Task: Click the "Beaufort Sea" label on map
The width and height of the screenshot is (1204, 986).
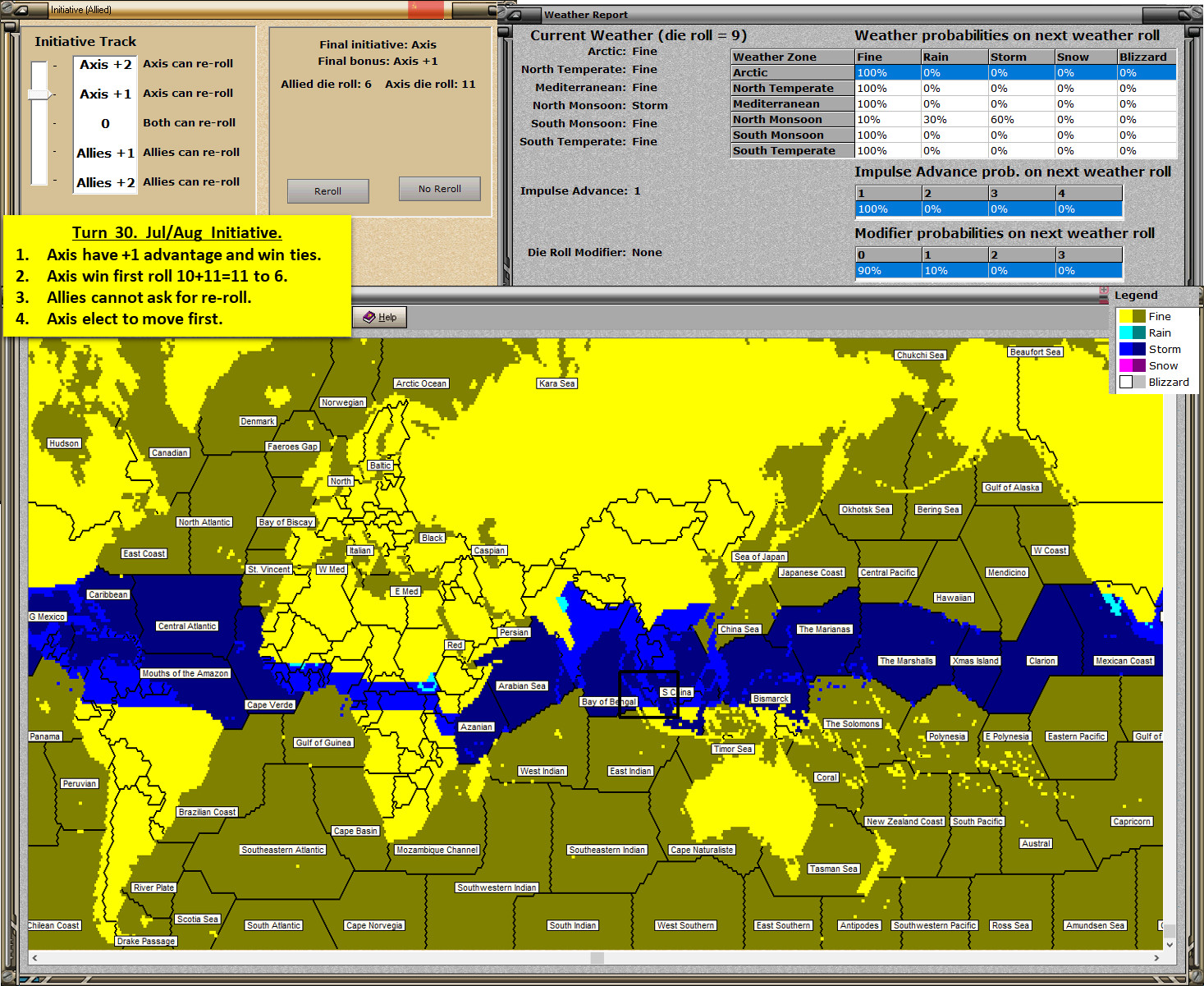Action: coord(1036,352)
